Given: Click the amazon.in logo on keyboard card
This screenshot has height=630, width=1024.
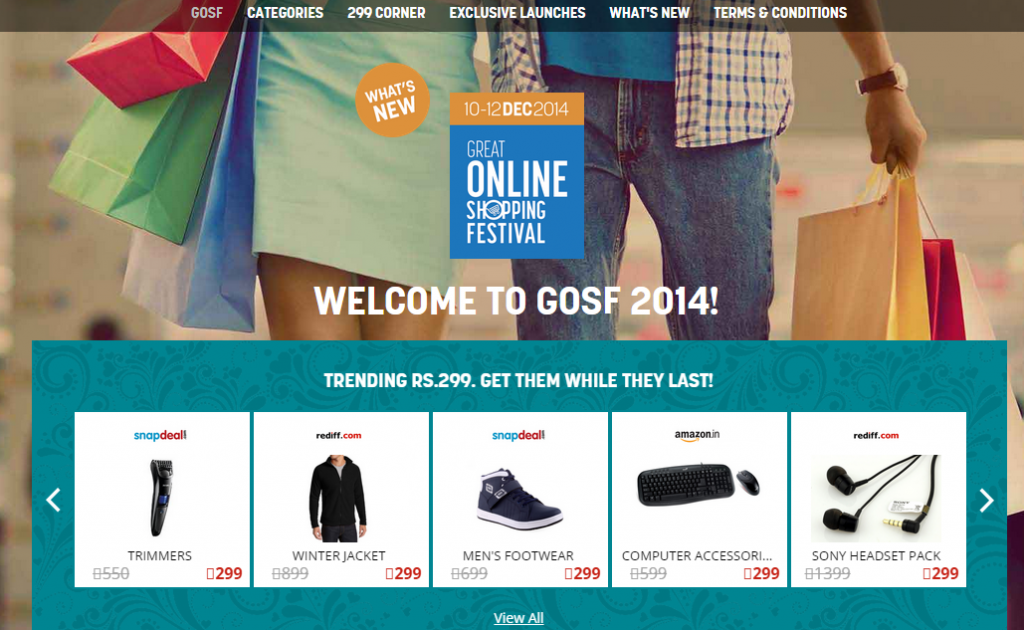Looking at the screenshot, I should coord(697,435).
